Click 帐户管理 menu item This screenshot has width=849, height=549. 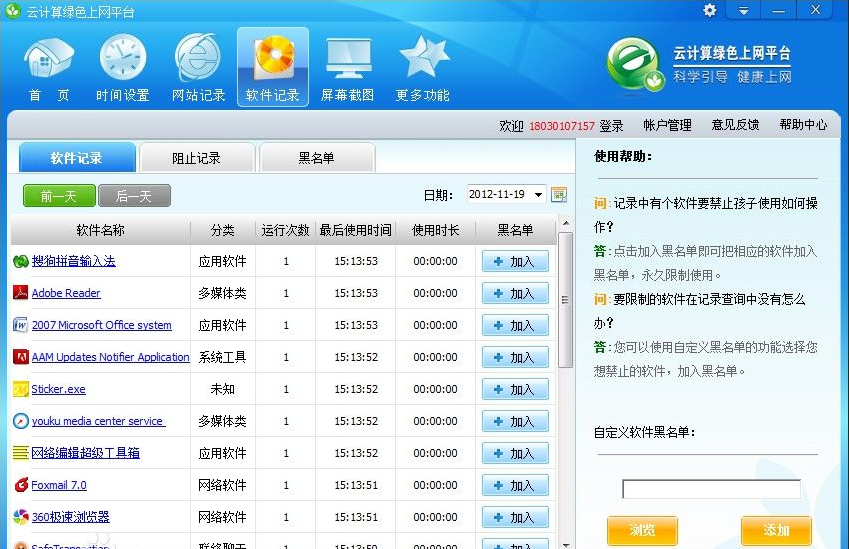(x=667, y=125)
